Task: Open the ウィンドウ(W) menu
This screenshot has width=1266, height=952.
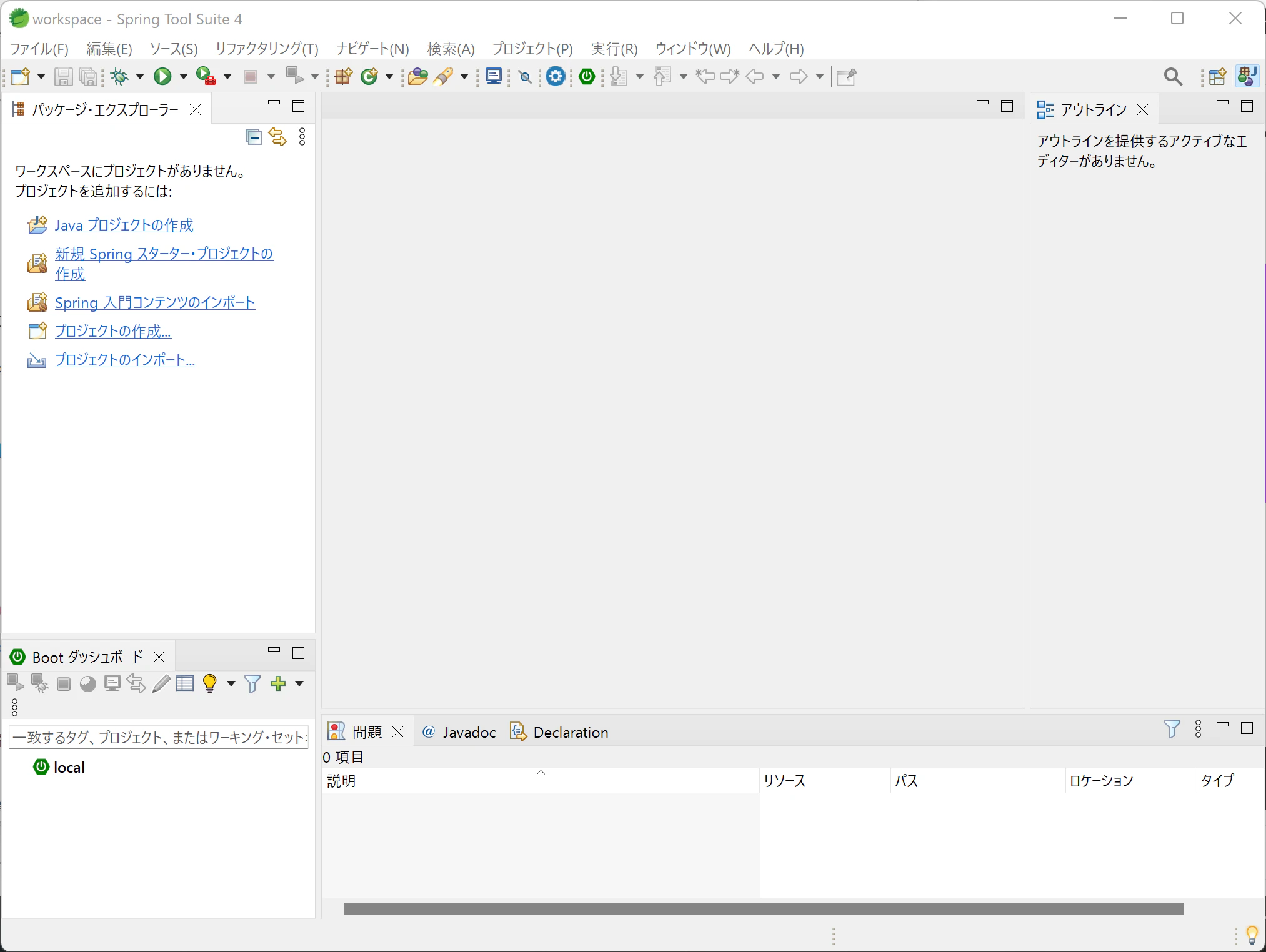Action: (693, 49)
